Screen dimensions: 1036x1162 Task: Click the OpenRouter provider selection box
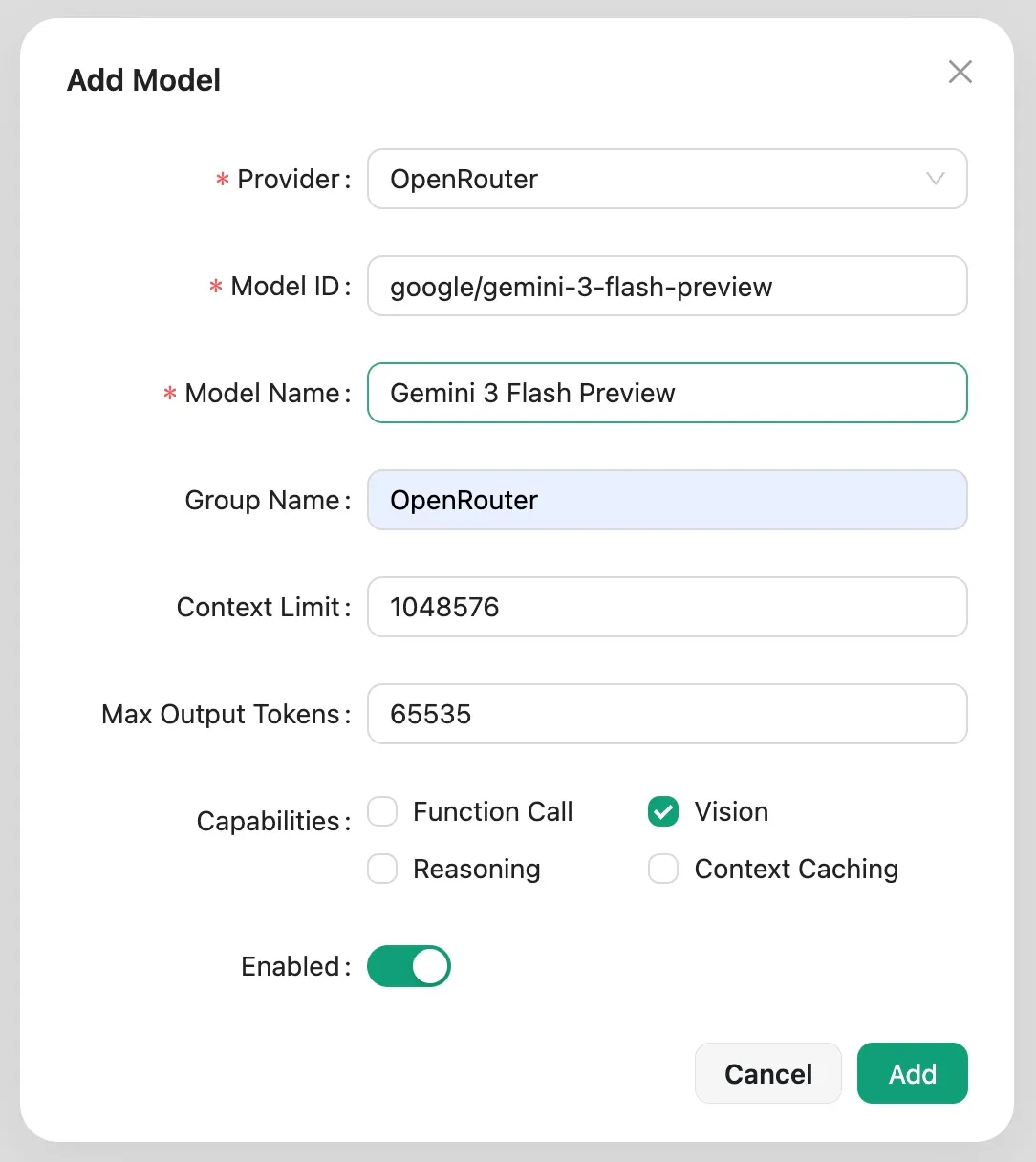(667, 179)
